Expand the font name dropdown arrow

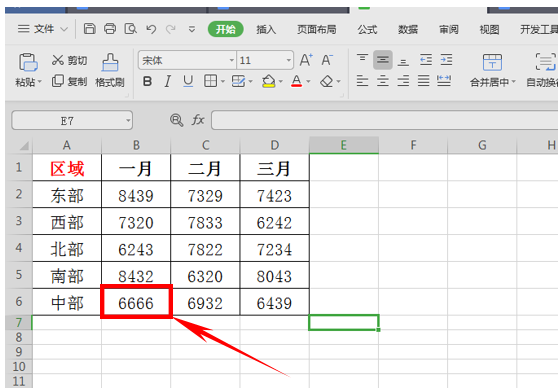click(x=232, y=60)
